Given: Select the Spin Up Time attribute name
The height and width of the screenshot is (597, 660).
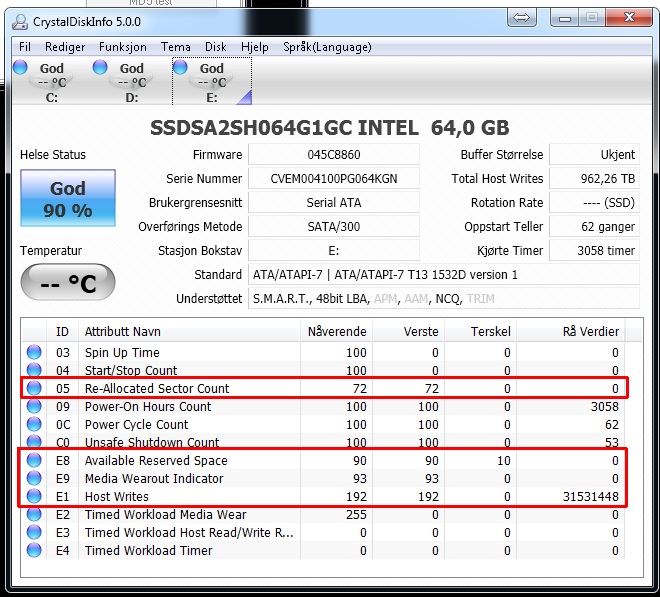Looking at the screenshot, I should pyautogui.click(x=122, y=352).
